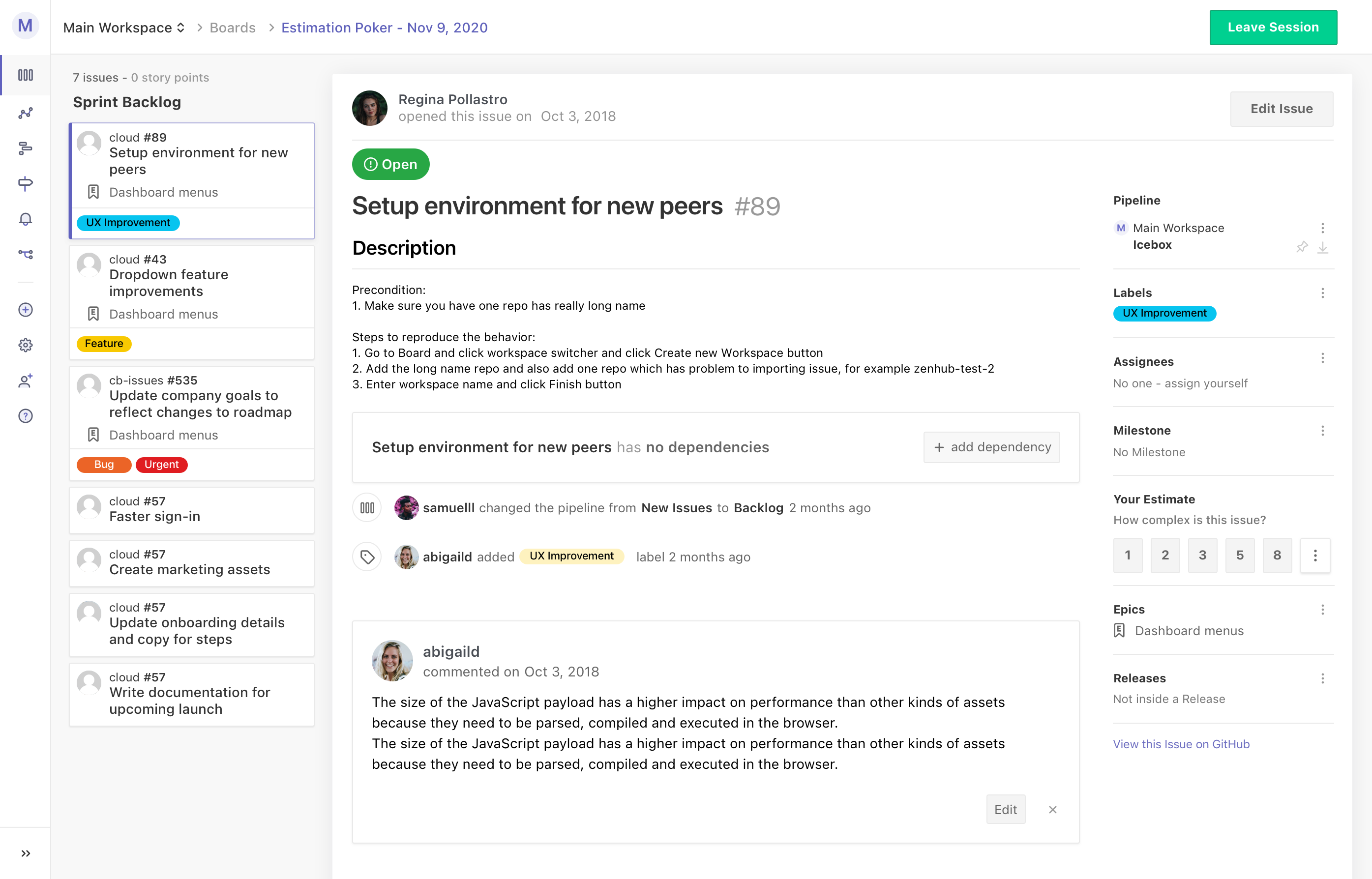
Task: Open the Reports chart icon in sidebar
Action: pyautogui.click(x=25, y=113)
